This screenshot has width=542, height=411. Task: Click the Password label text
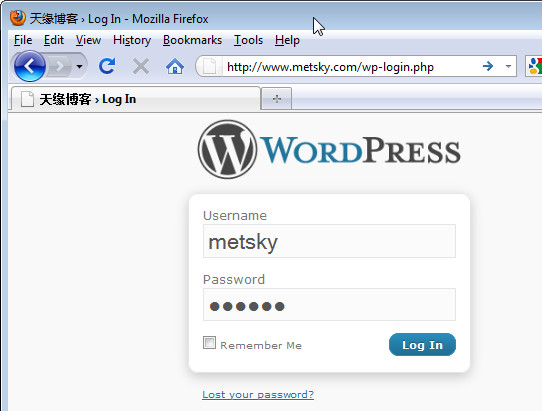234,279
